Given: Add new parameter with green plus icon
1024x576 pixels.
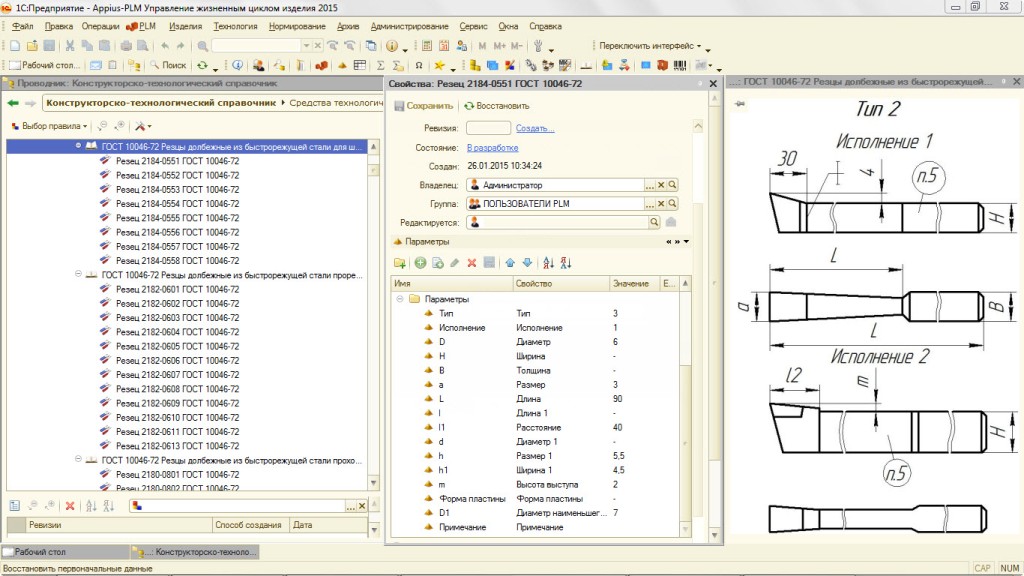Looking at the screenshot, I should [420, 263].
